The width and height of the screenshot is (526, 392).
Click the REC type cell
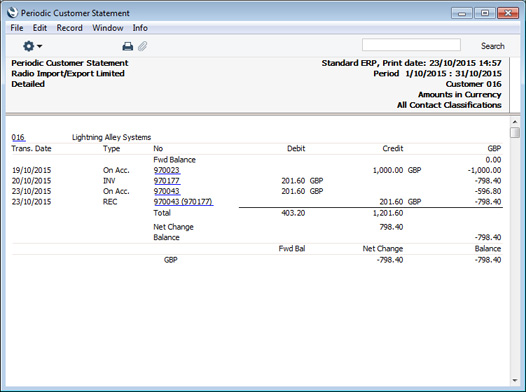pos(110,202)
